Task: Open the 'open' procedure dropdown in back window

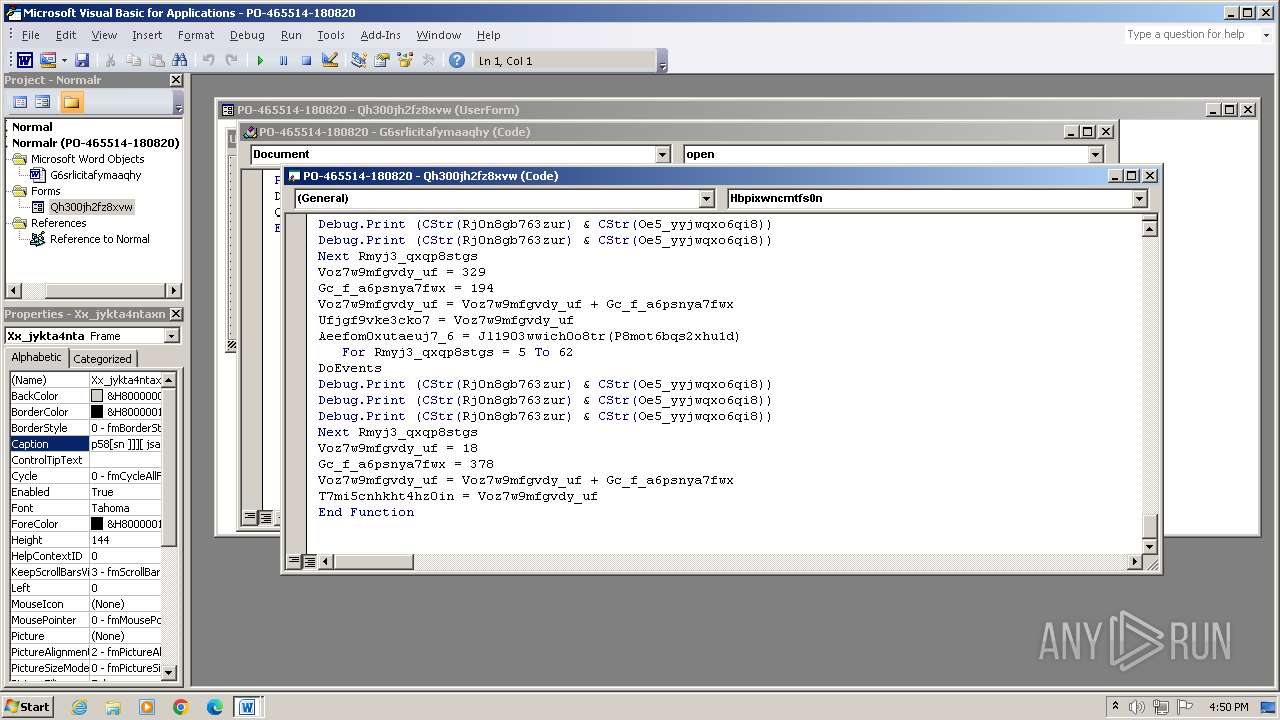Action: pos(1095,154)
